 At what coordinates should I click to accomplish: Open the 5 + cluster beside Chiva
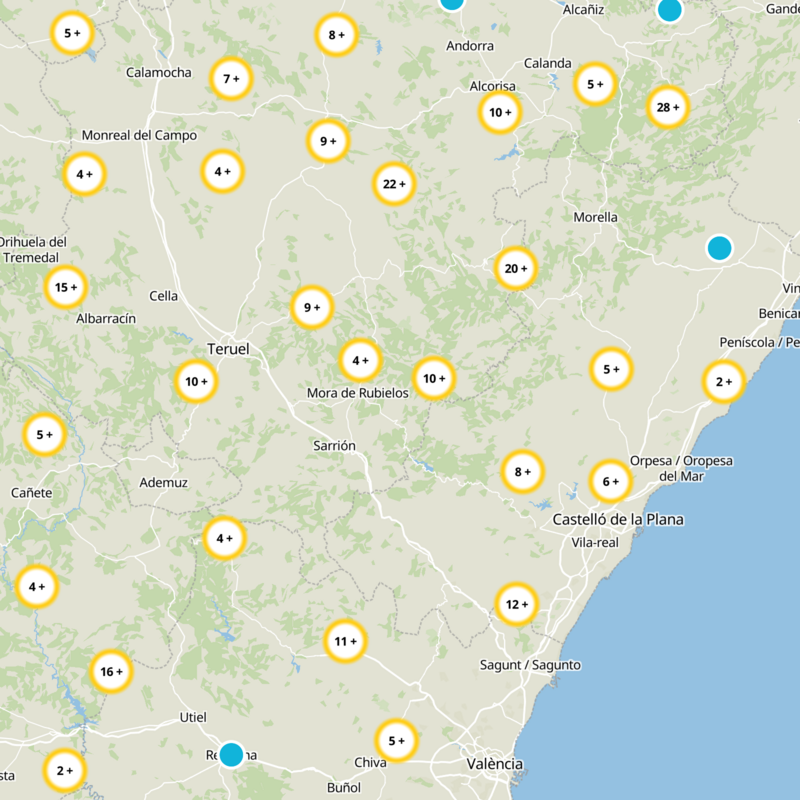(396, 740)
